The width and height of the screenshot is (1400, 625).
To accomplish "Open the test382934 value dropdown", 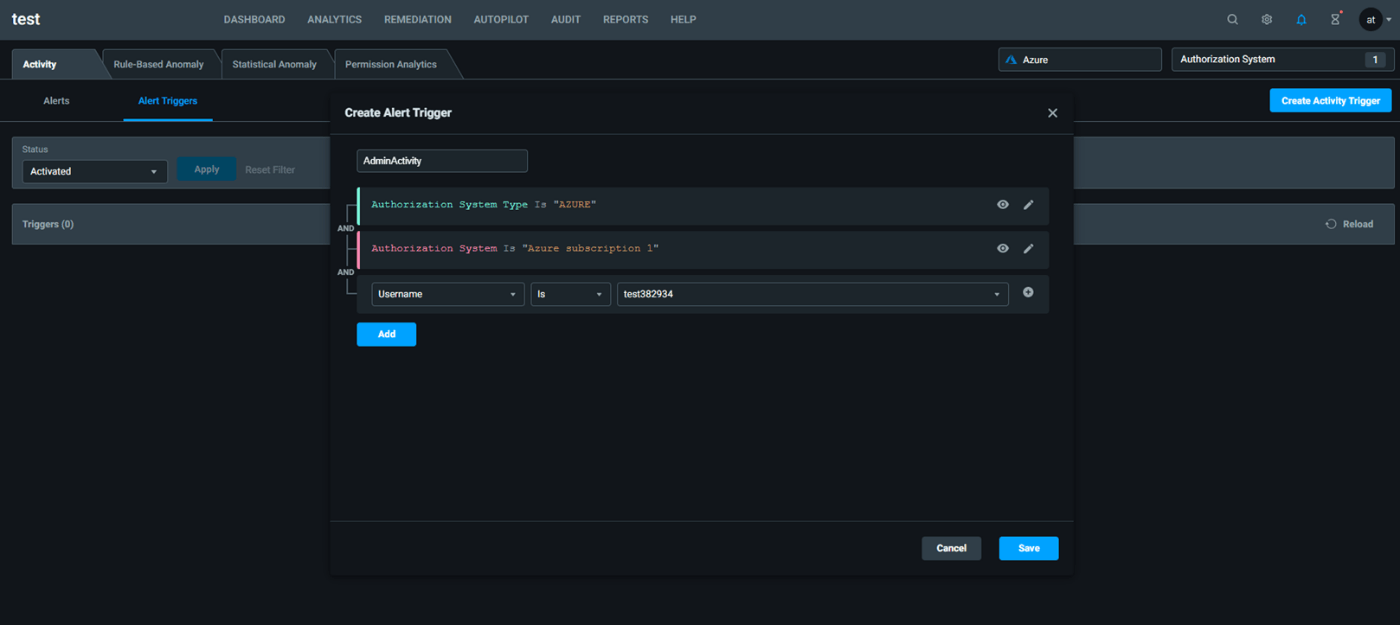I will pos(813,294).
